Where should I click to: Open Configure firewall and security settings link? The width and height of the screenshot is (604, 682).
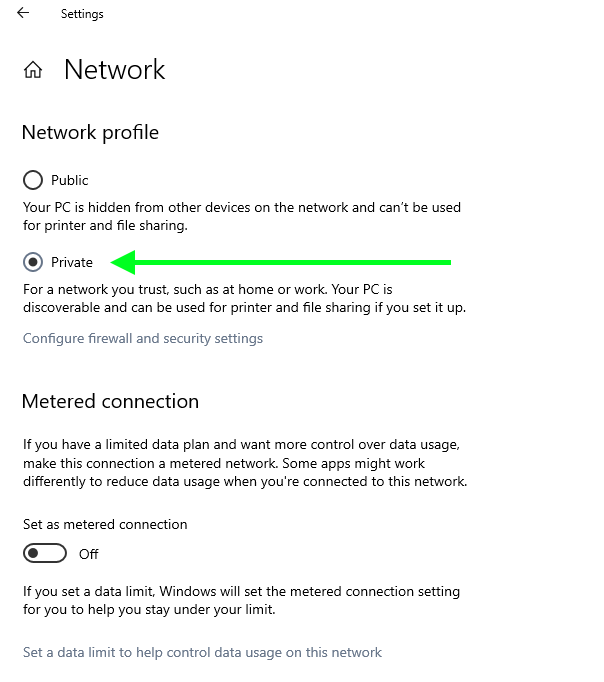[x=143, y=338]
